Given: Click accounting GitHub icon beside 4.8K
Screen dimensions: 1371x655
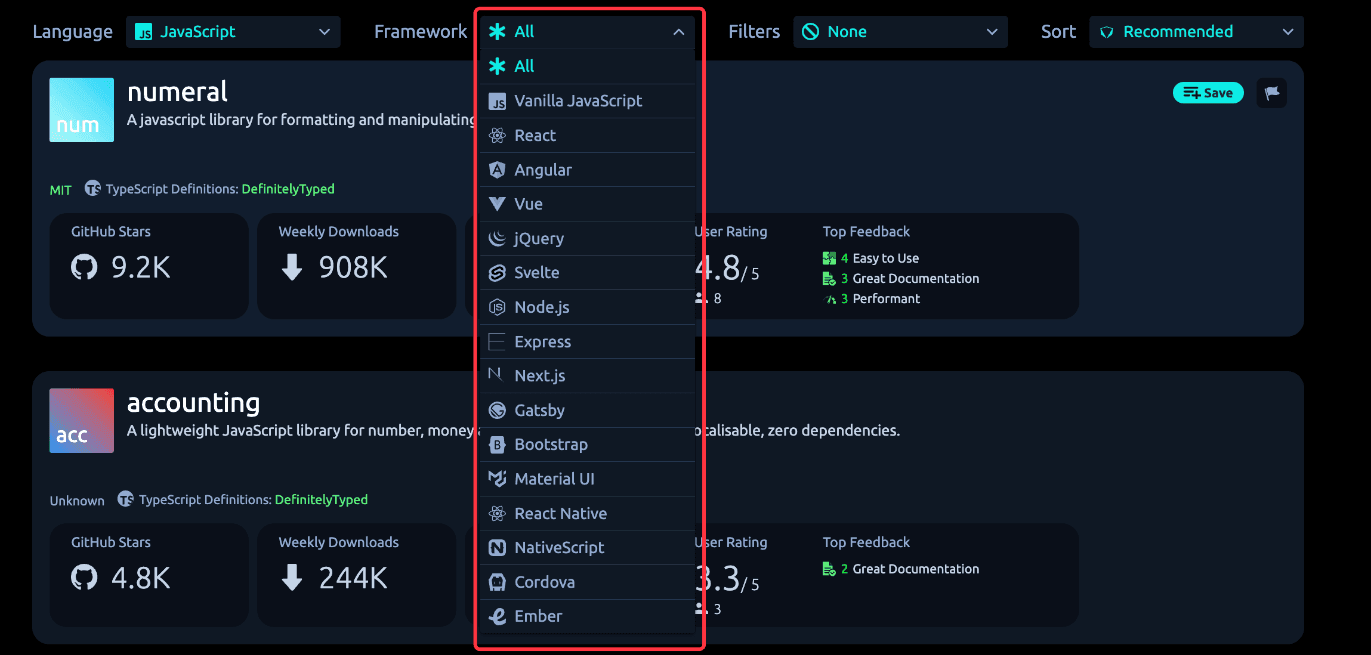Looking at the screenshot, I should click(x=85, y=578).
